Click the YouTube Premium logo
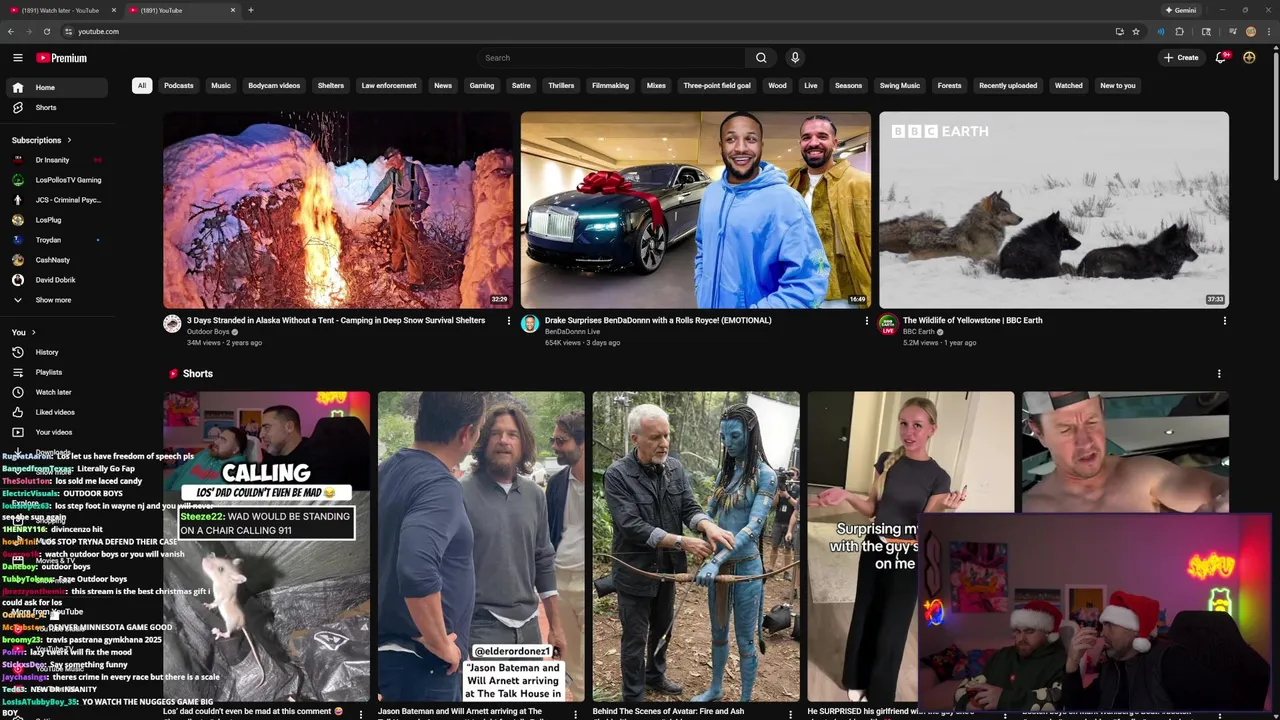The image size is (1280, 720). 62,58
